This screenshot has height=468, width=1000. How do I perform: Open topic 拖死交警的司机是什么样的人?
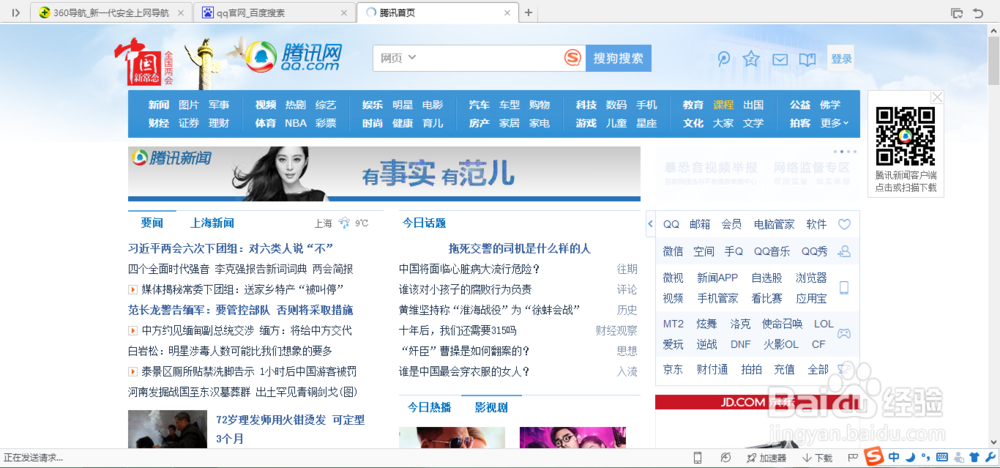[519, 248]
